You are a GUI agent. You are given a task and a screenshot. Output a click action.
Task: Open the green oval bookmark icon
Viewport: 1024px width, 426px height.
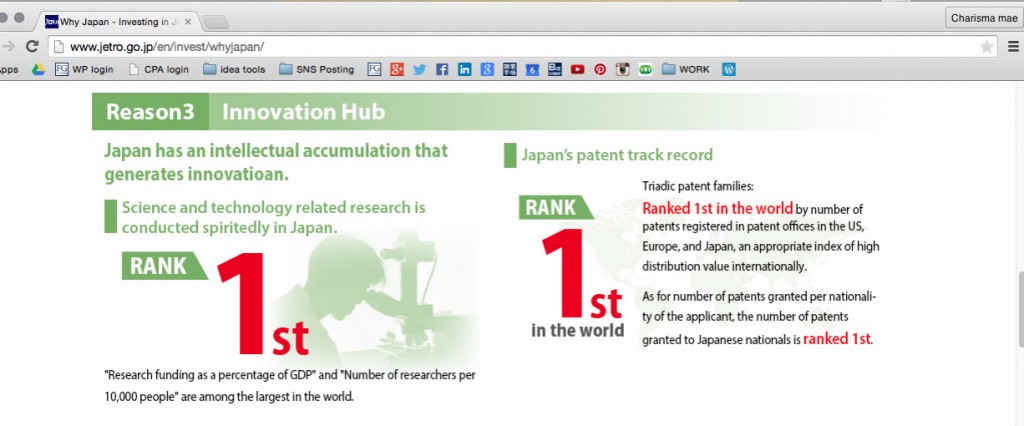click(645, 69)
